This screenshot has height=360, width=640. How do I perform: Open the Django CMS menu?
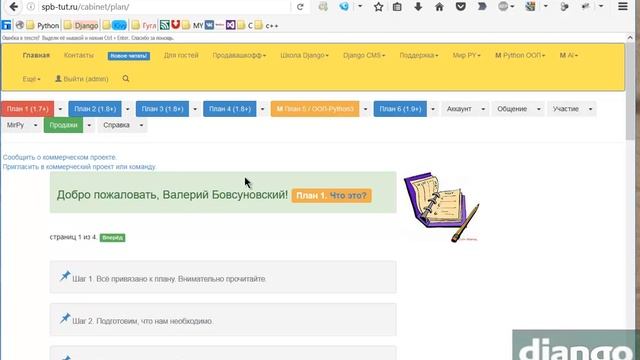click(x=364, y=55)
